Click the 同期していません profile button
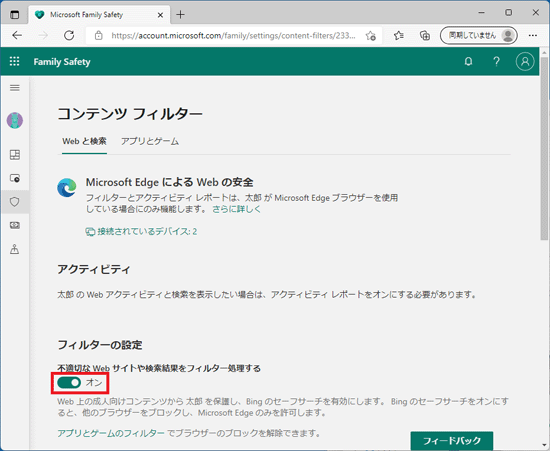Viewport: 550px width, 451px height. pyautogui.click(x=478, y=35)
